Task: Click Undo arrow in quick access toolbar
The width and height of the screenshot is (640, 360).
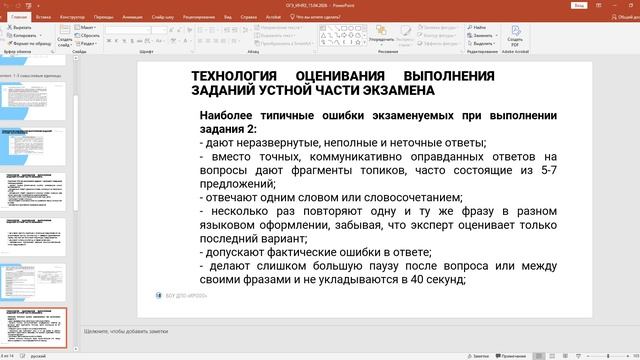Action: click(x=6, y=6)
